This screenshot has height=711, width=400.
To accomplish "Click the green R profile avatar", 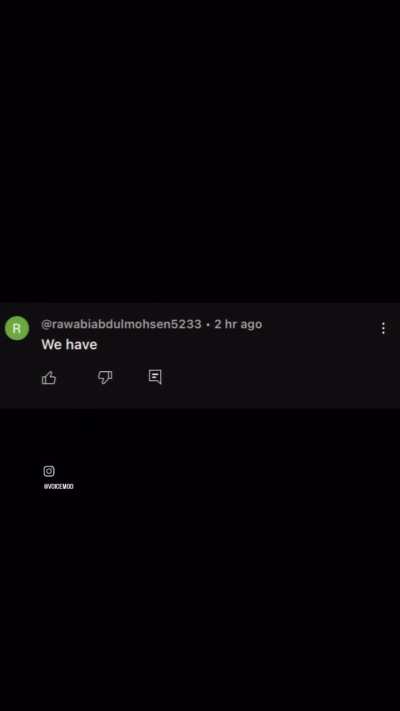I will 17,328.
